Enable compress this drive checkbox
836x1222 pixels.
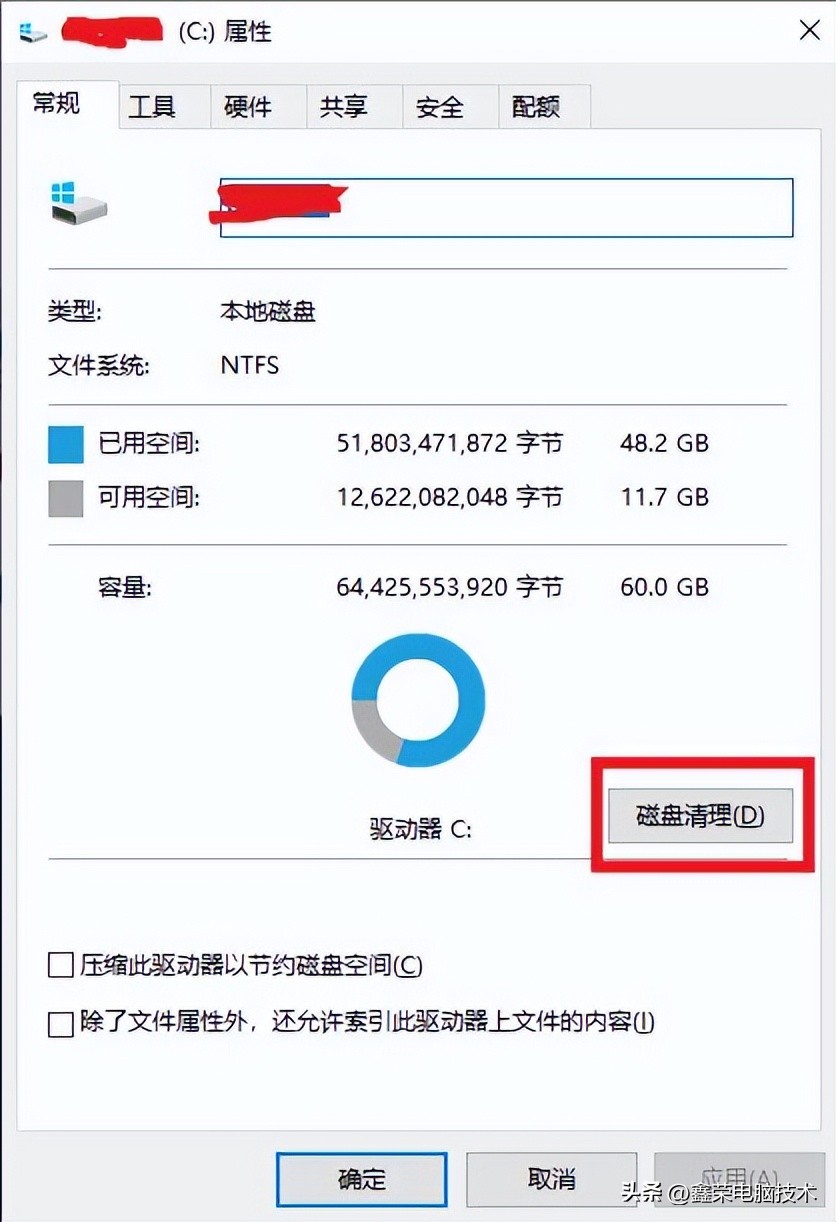tap(62, 966)
